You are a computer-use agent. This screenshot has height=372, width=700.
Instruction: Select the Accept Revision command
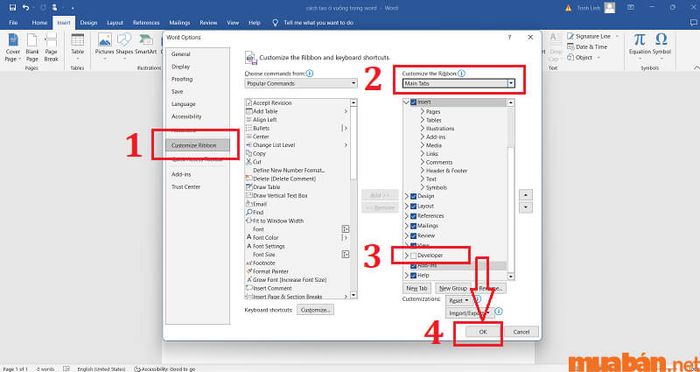point(297,103)
